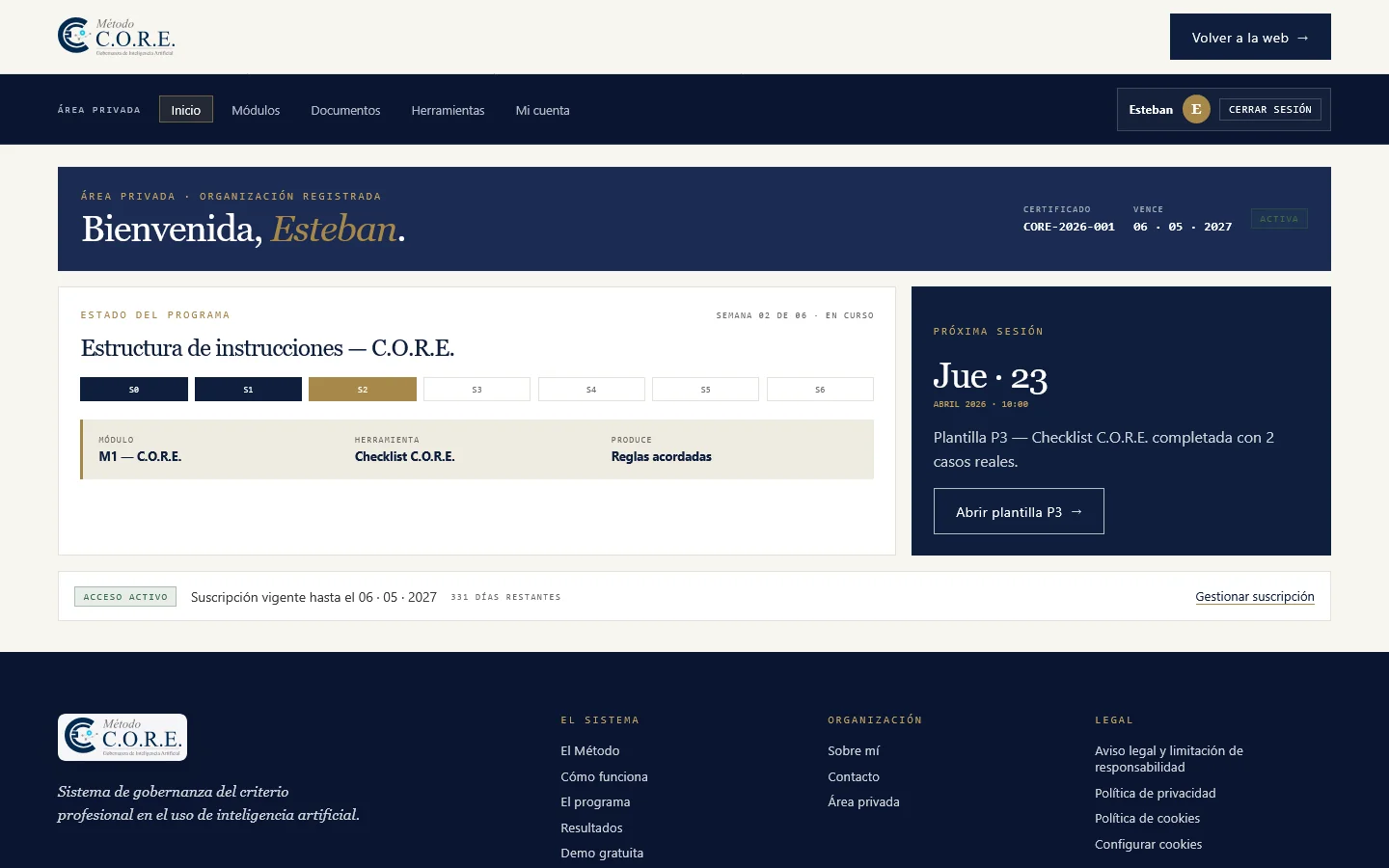
Task: Open the Herramientas tab
Action: point(448,110)
